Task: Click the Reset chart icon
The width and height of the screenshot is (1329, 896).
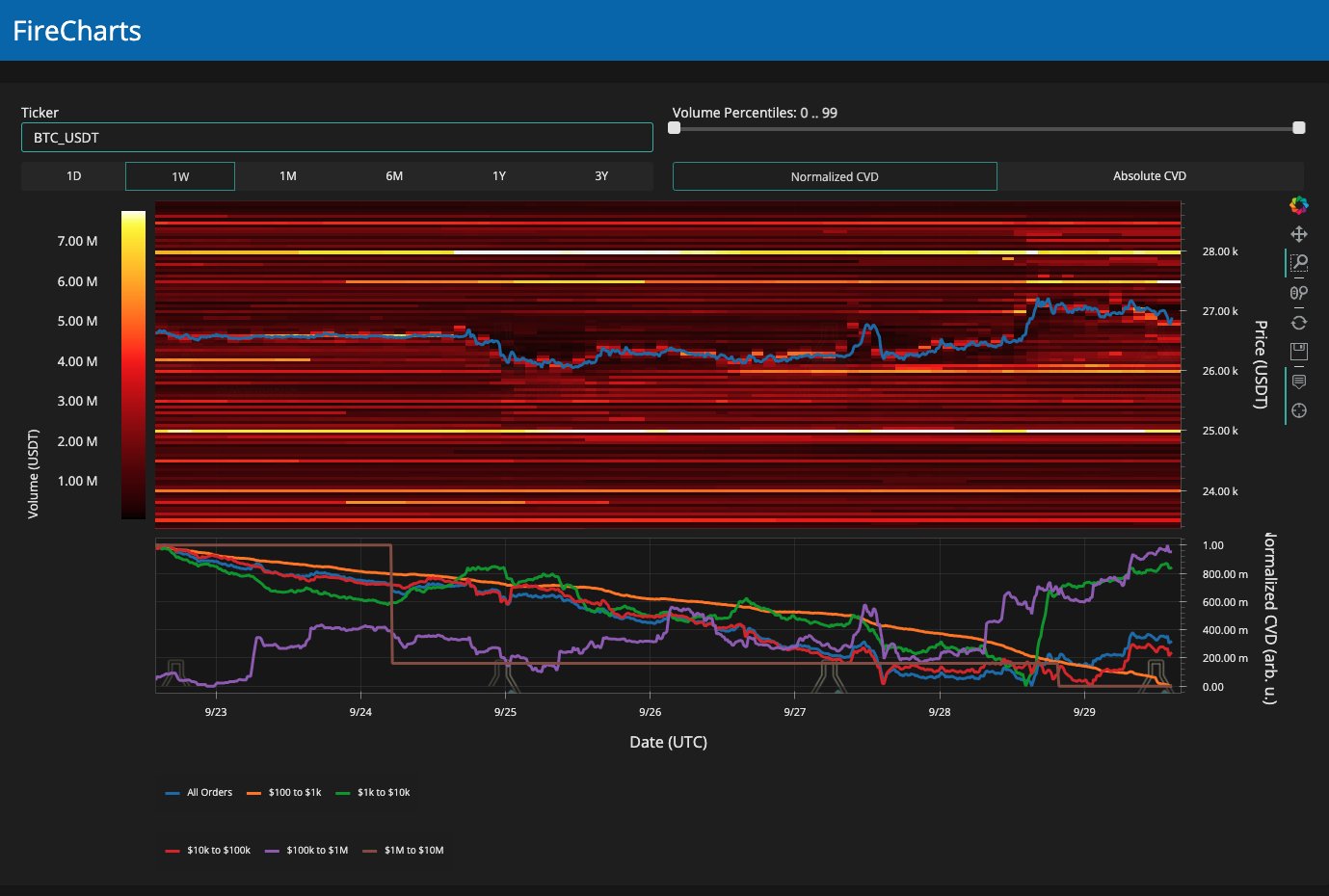Action: [1298, 323]
